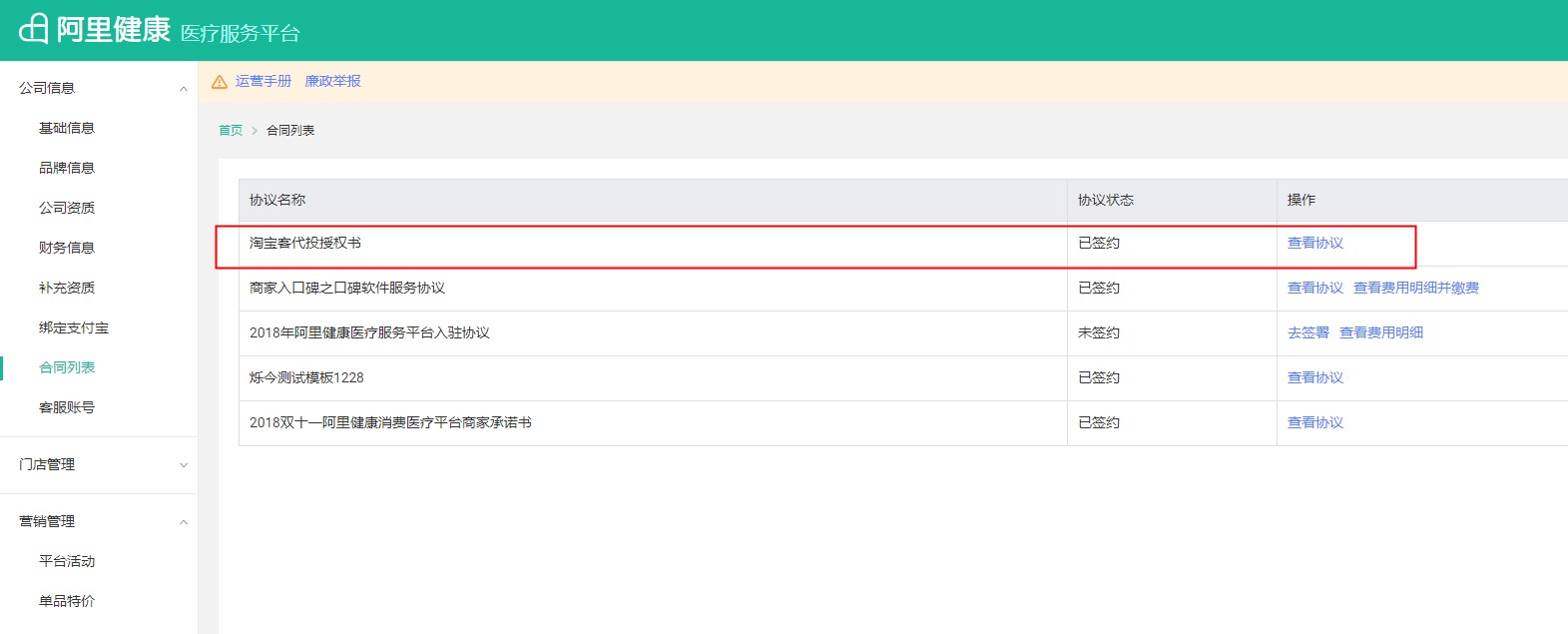
Task: Open 平台活动 under 营销管理
Action: (x=67, y=561)
